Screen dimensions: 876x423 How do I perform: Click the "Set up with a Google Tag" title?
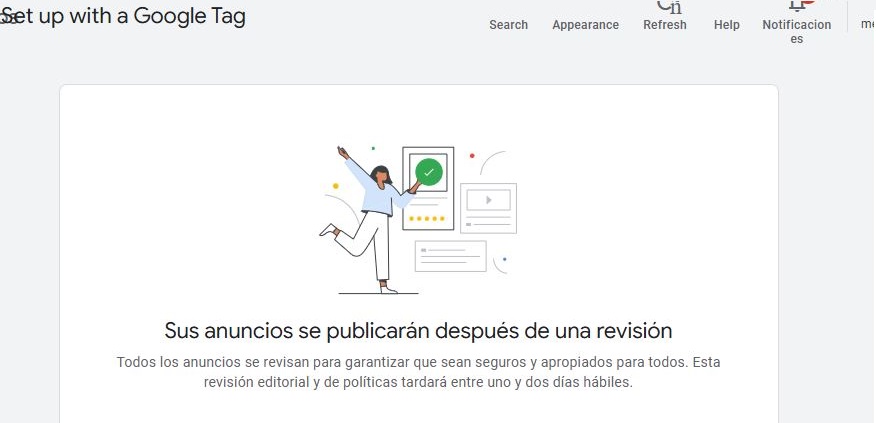(x=130, y=16)
